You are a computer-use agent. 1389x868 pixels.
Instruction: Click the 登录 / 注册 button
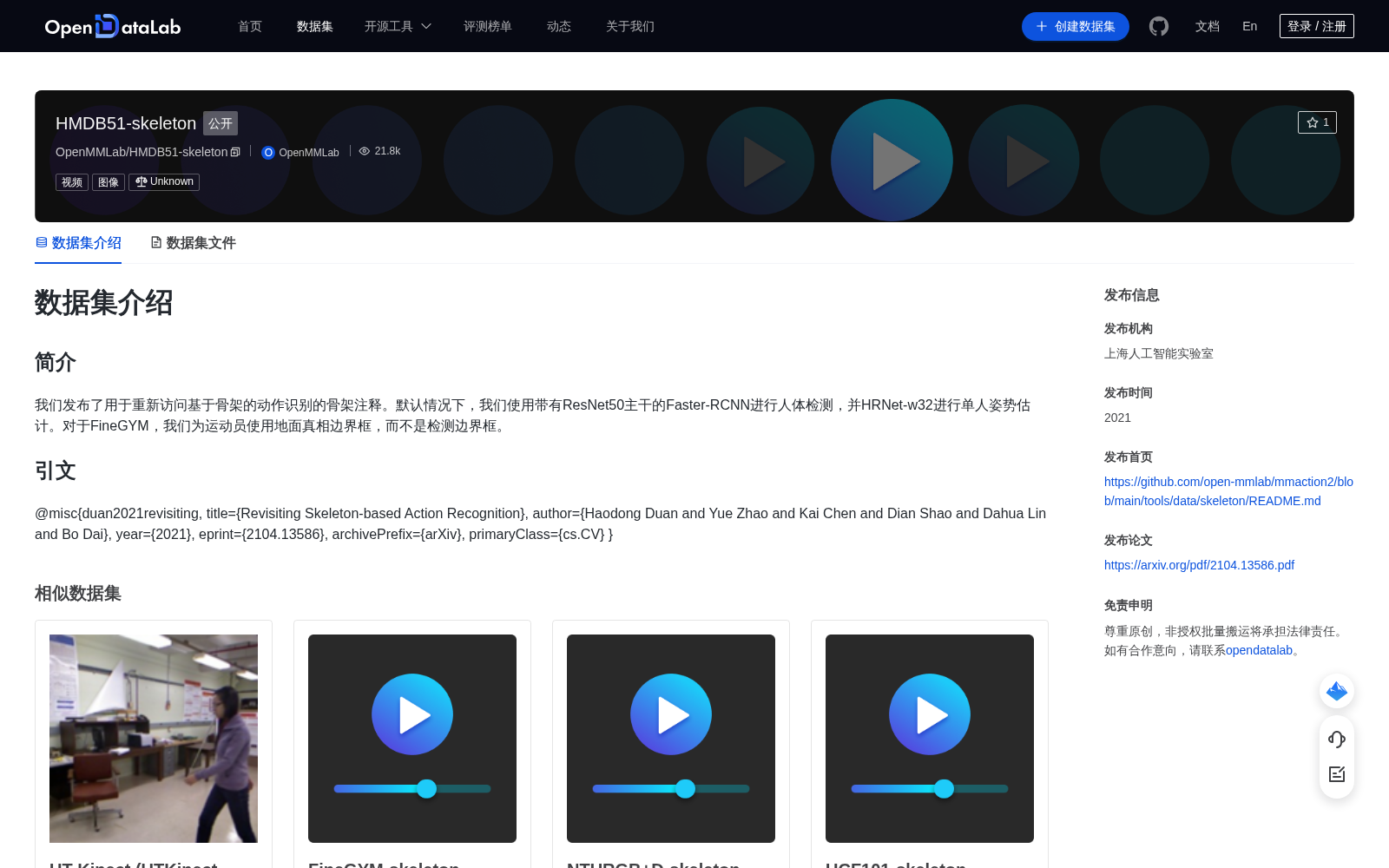pos(1317,26)
